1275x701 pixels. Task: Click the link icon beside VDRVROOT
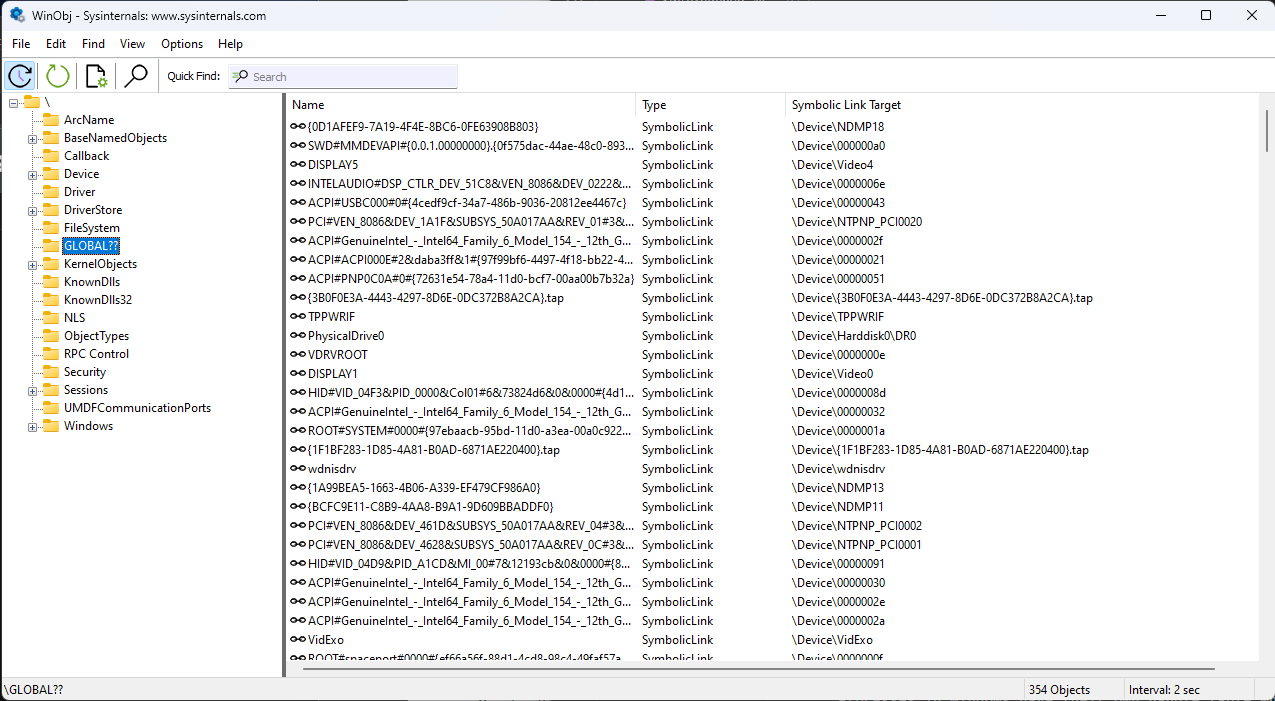(x=298, y=355)
